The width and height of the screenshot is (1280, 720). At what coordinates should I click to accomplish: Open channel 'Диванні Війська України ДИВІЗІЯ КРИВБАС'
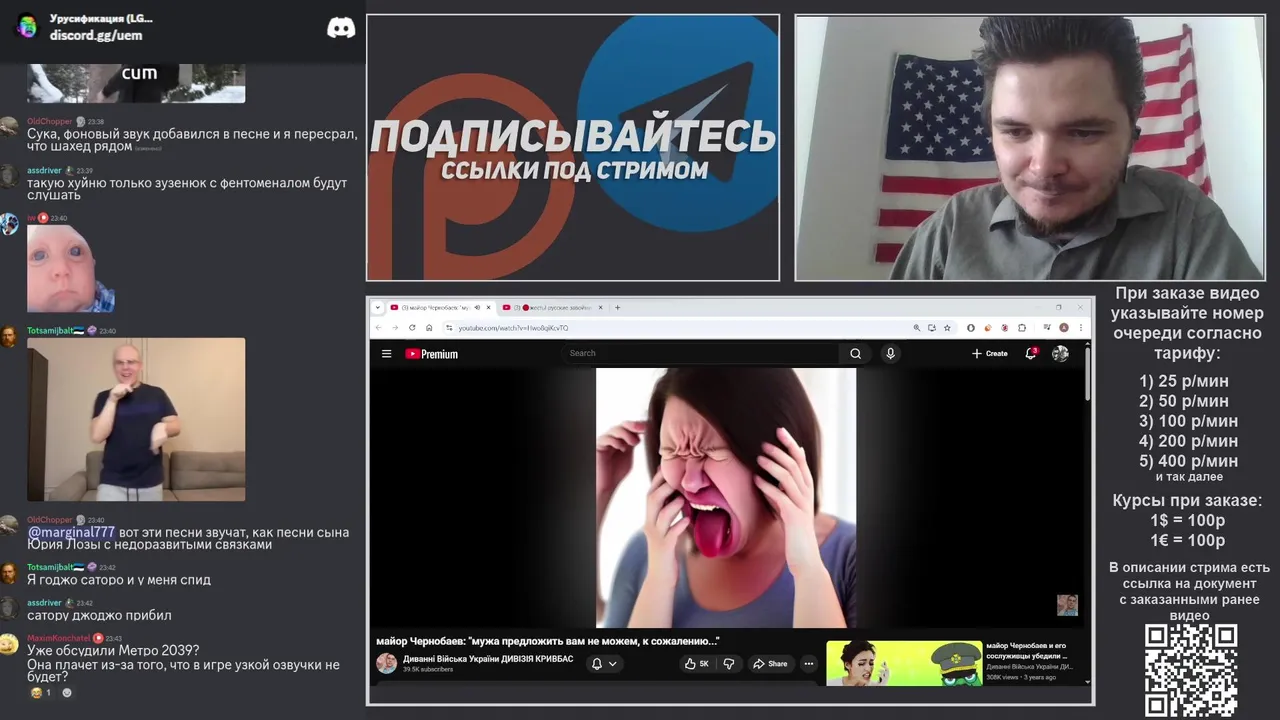[488, 659]
